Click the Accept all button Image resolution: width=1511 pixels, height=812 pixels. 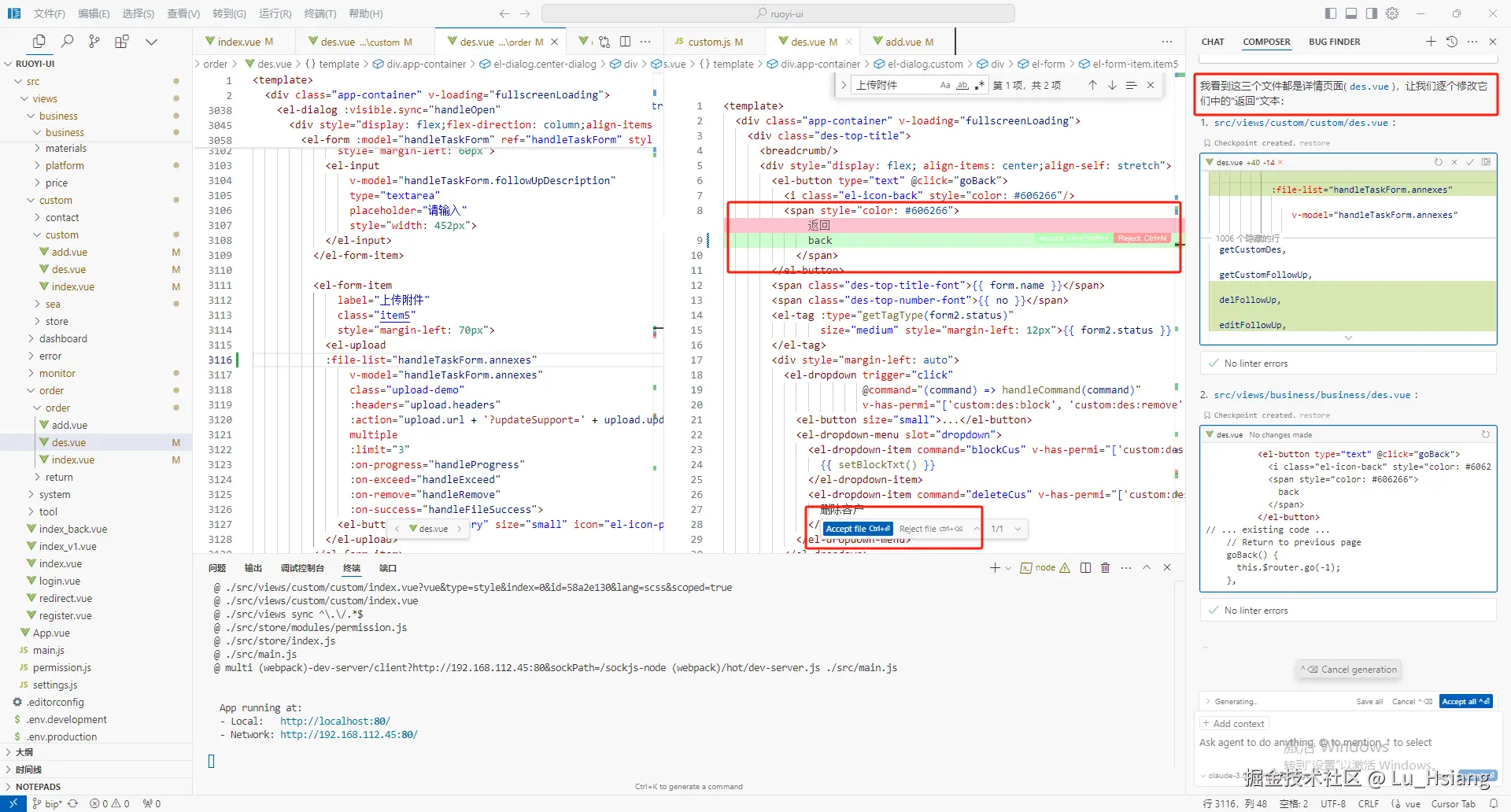(x=1465, y=701)
